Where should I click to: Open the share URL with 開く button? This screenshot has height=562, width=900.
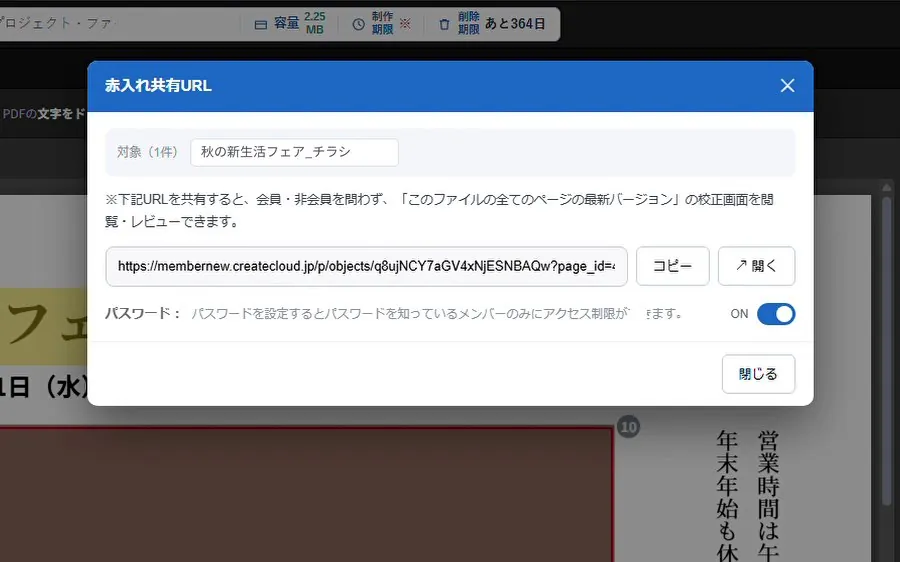point(757,266)
